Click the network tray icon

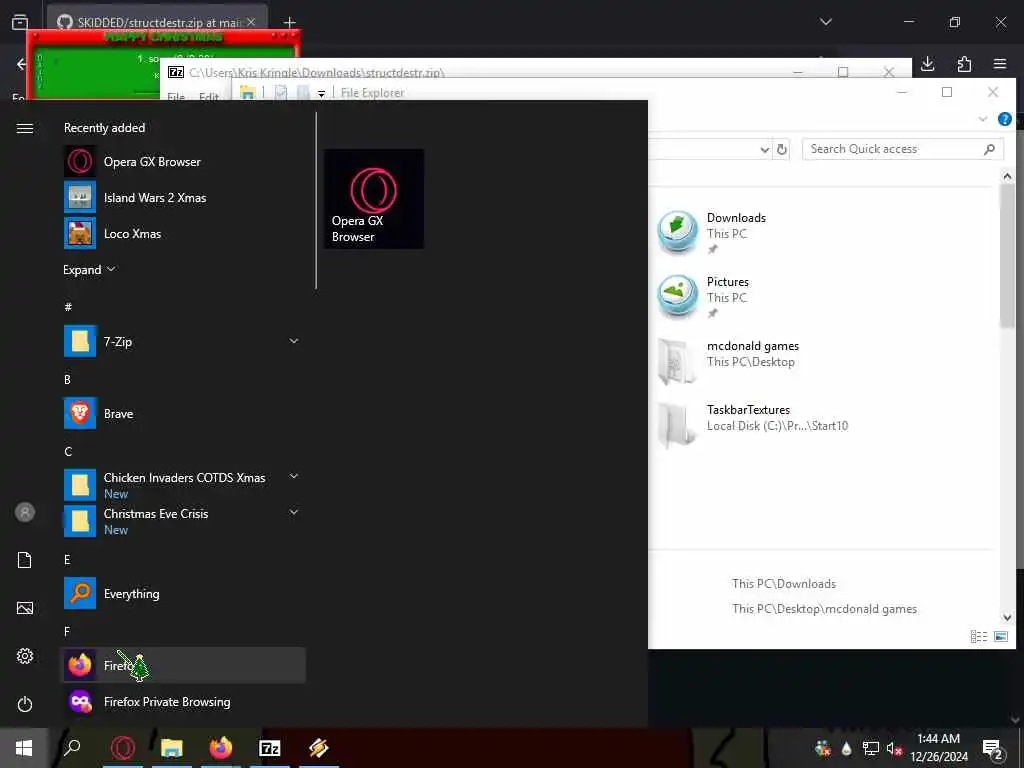871,748
